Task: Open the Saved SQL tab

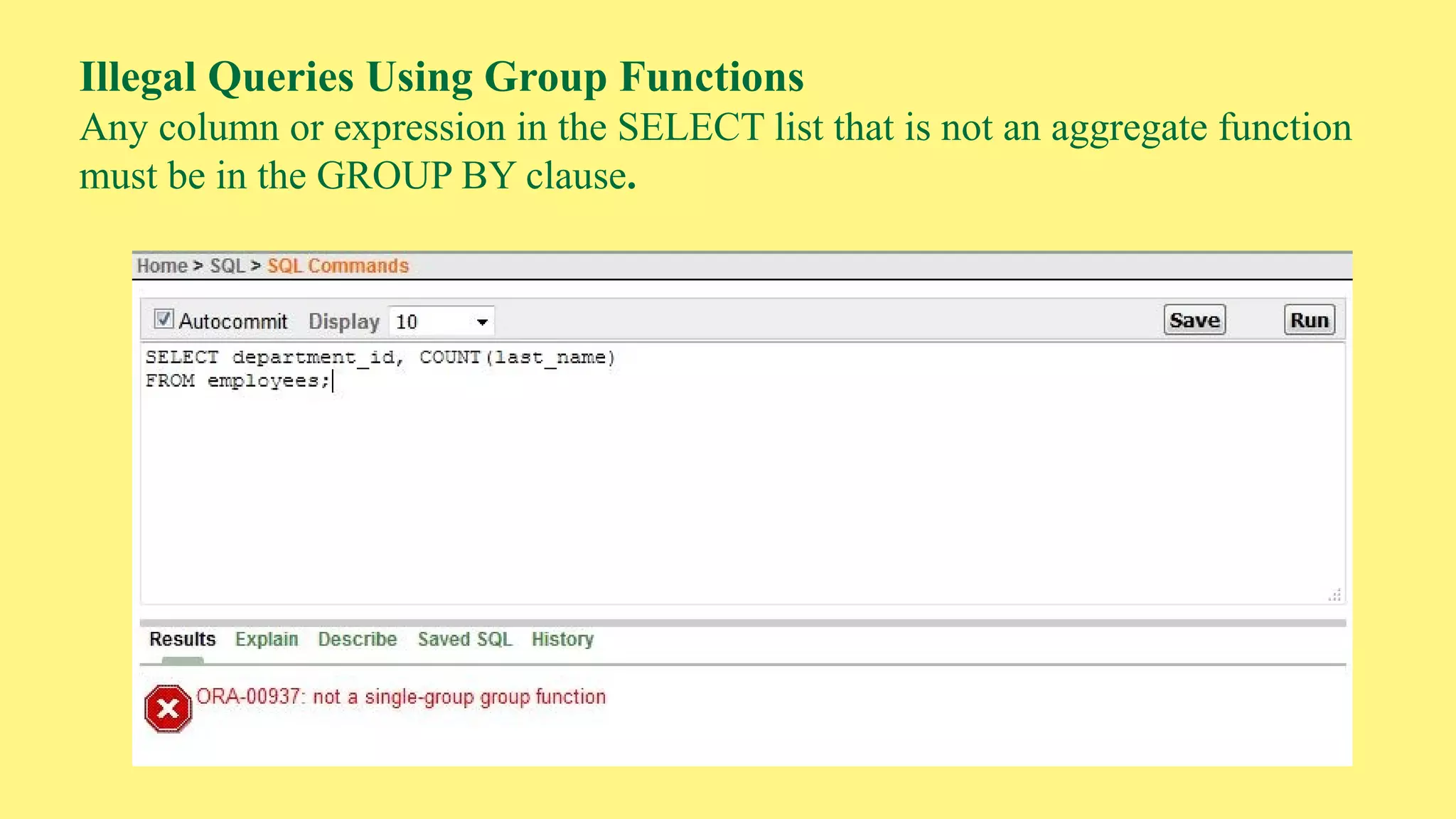Action: [x=465, y=639]
